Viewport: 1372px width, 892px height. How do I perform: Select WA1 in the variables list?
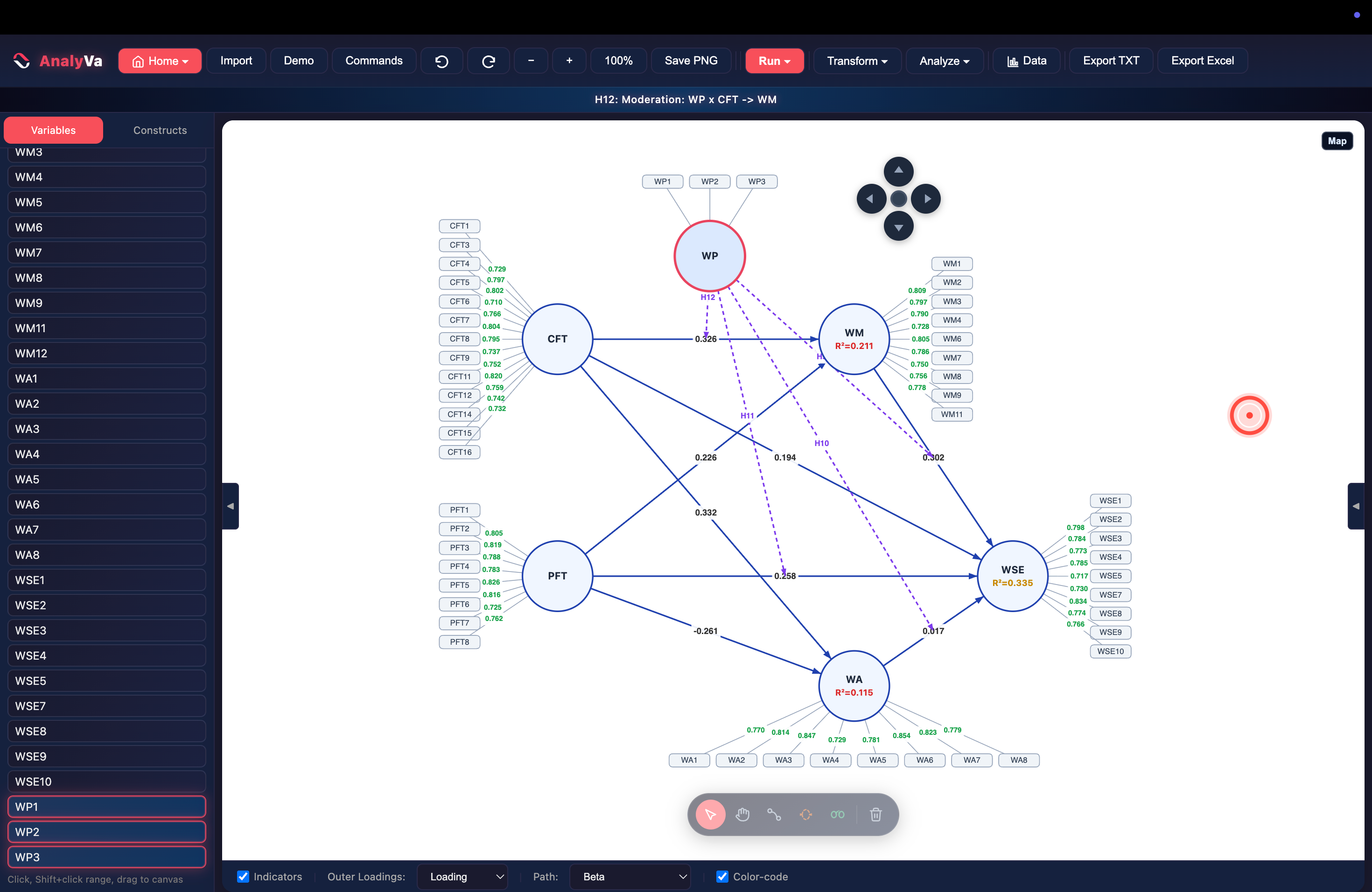(107, 378)
